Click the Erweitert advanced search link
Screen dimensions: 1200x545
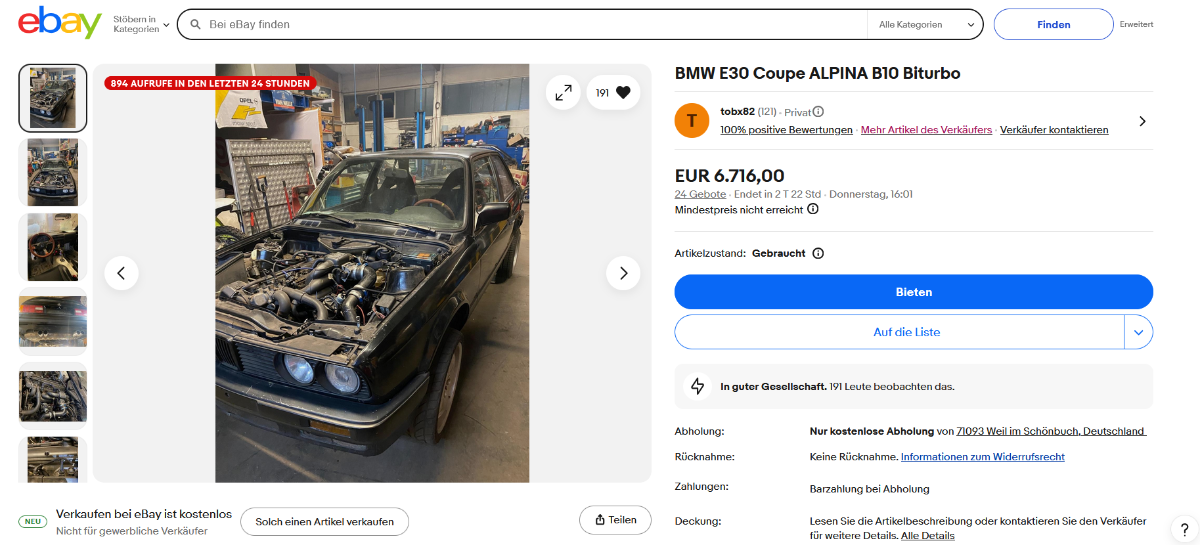1136,24
